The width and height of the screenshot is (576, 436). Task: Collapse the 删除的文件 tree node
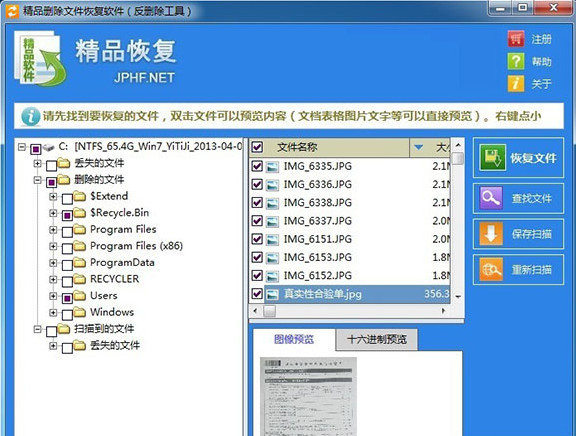[37, 180]
